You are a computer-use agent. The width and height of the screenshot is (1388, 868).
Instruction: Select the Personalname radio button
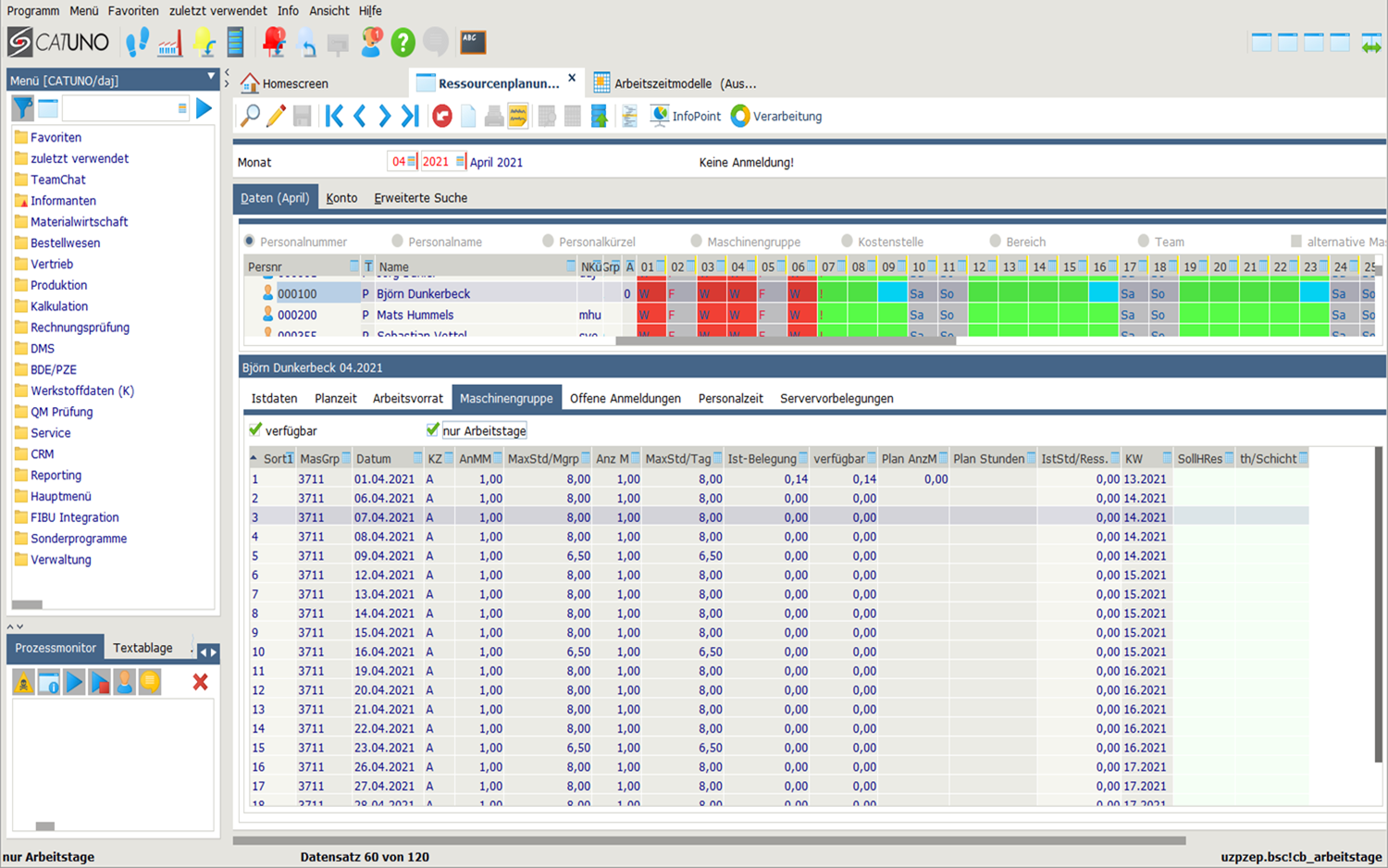click(397, 242)
